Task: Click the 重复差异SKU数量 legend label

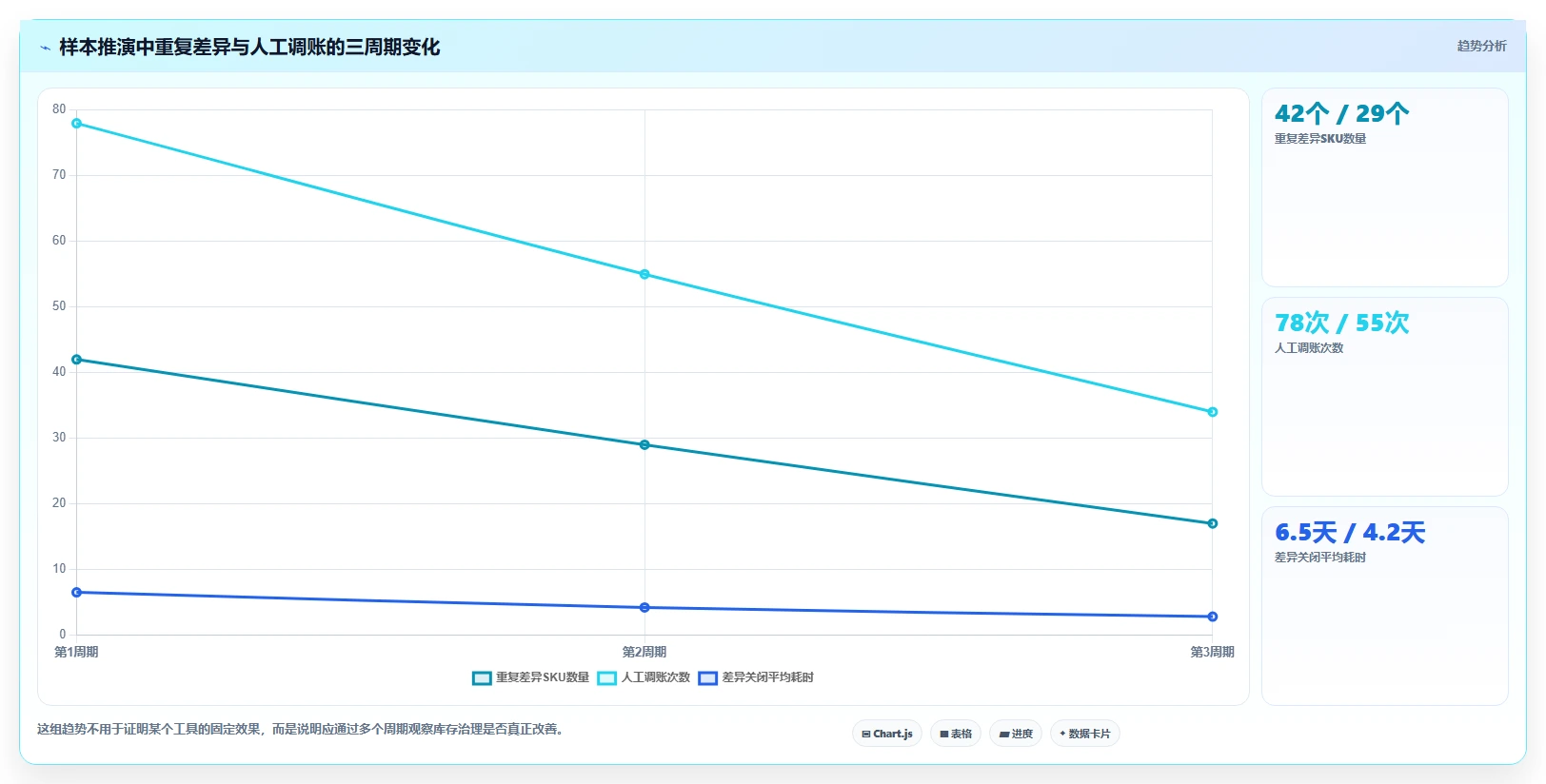Action: pyautogui.click(x=543, y=677)
